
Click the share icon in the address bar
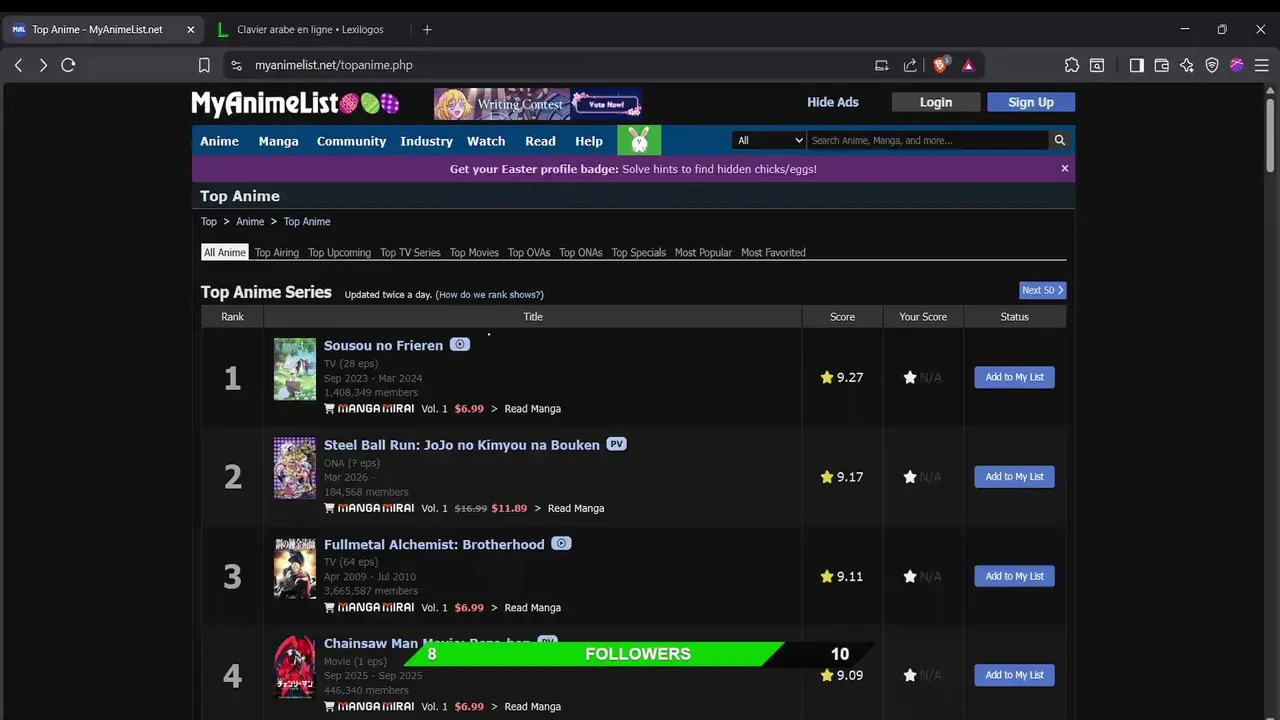coord(910,65)
